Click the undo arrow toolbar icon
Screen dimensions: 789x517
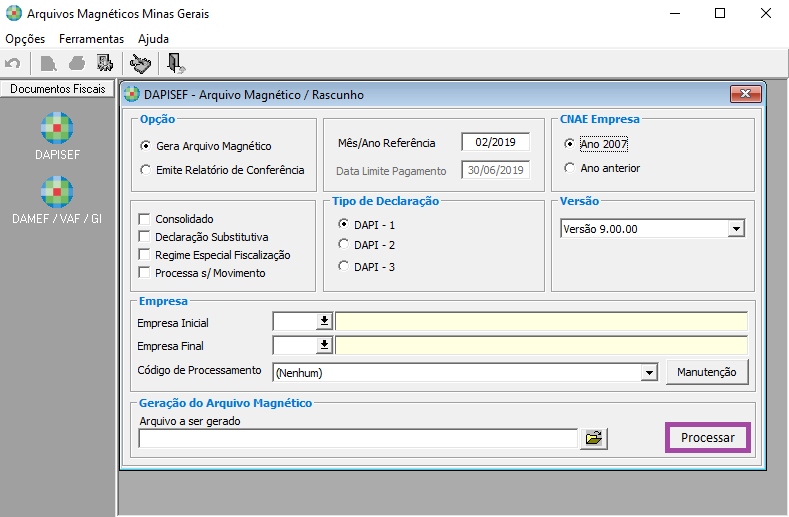pyautogui.click(x=13, y=64)
